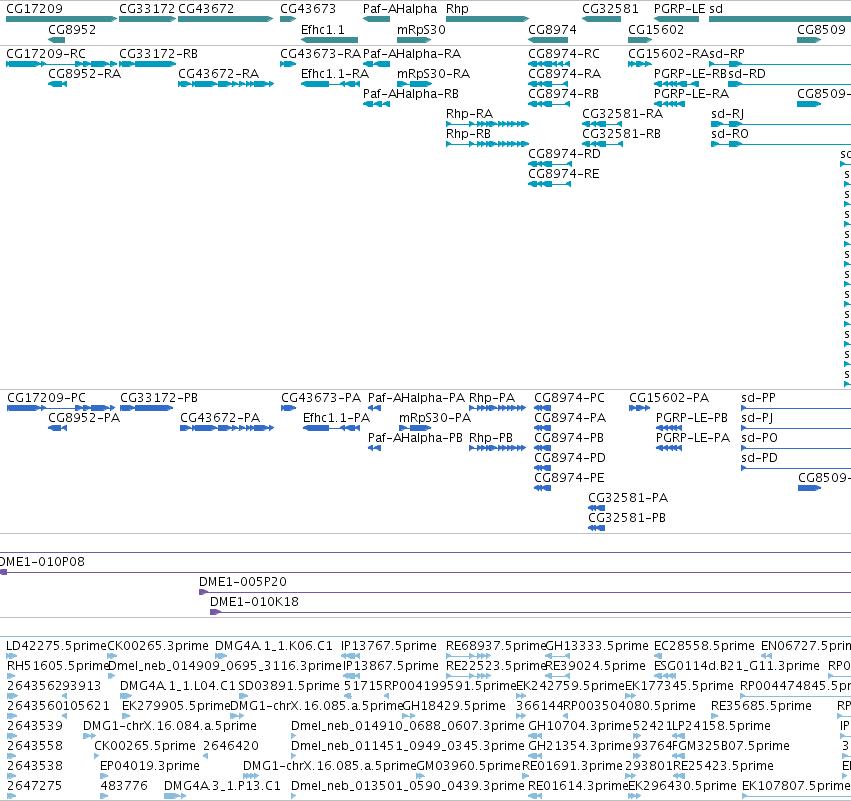Click the CG17209-RC transcript
The width and height of the screenshot is (851, 801).
pos(61,64)
